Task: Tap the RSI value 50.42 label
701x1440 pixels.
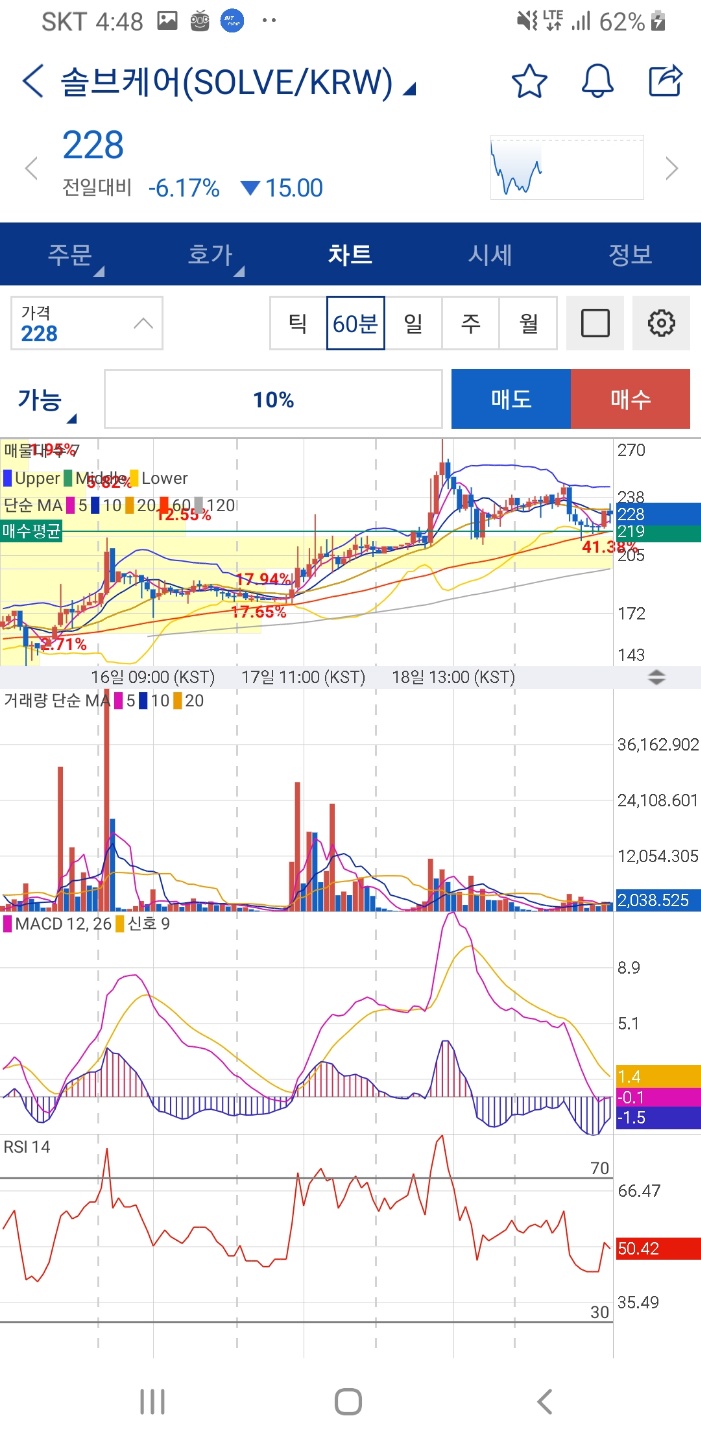Action: pos(657,1249)
